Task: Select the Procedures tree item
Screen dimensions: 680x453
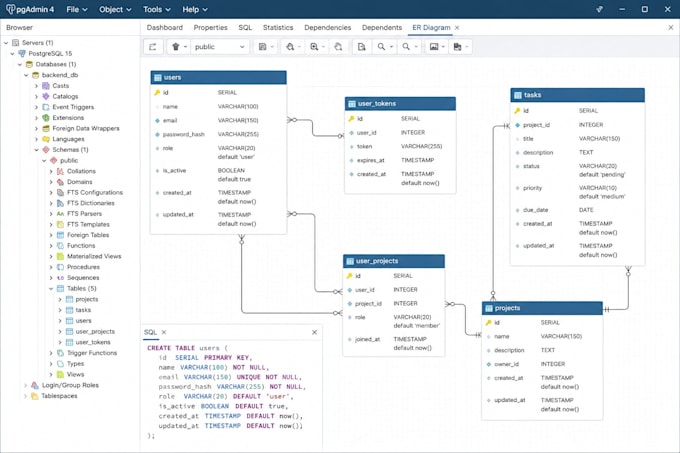Action: (83, 267)
